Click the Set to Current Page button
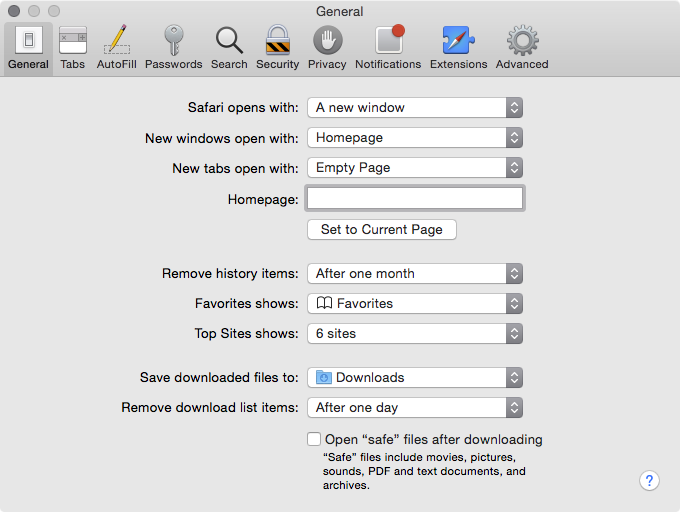The height and width of the screenshot is (512, 680). 382,229
